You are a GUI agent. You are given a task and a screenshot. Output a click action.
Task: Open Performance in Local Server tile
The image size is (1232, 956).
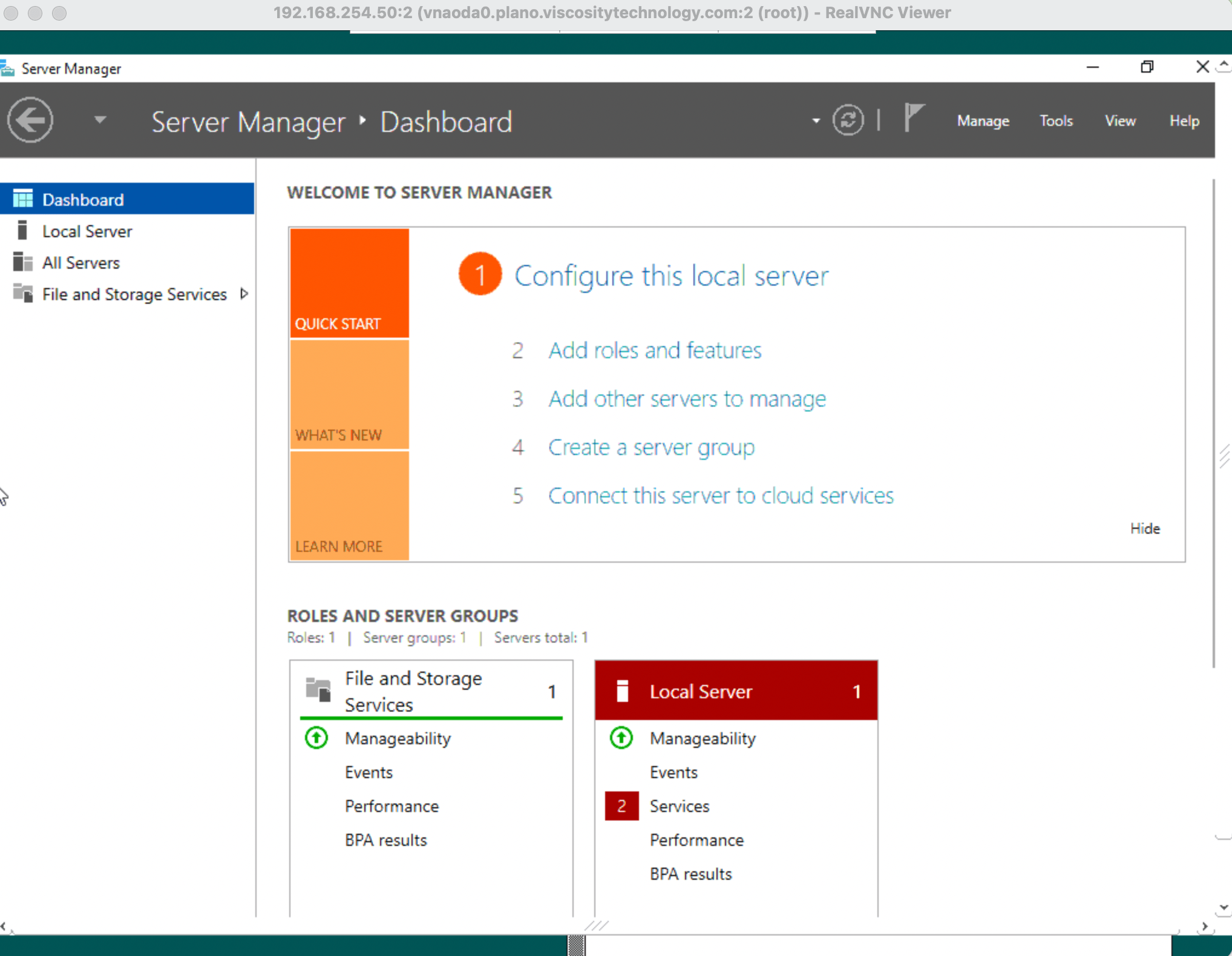pyautogui.click(x=696, y=840)
